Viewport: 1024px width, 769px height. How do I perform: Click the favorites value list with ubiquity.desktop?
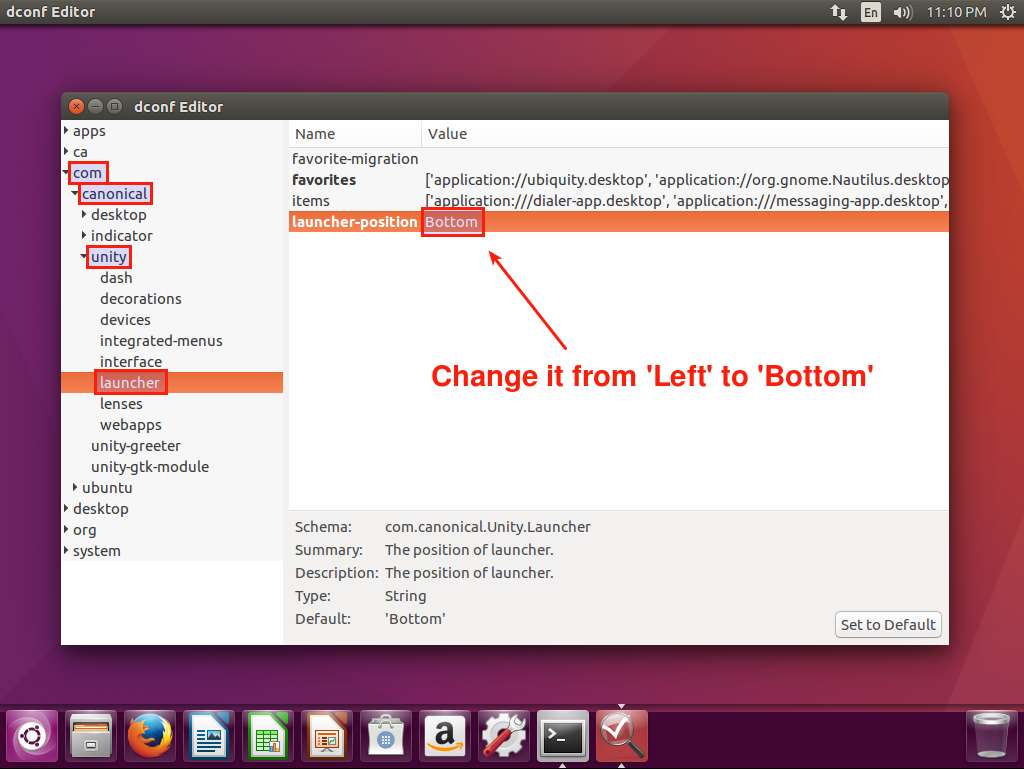pos(686,180)
